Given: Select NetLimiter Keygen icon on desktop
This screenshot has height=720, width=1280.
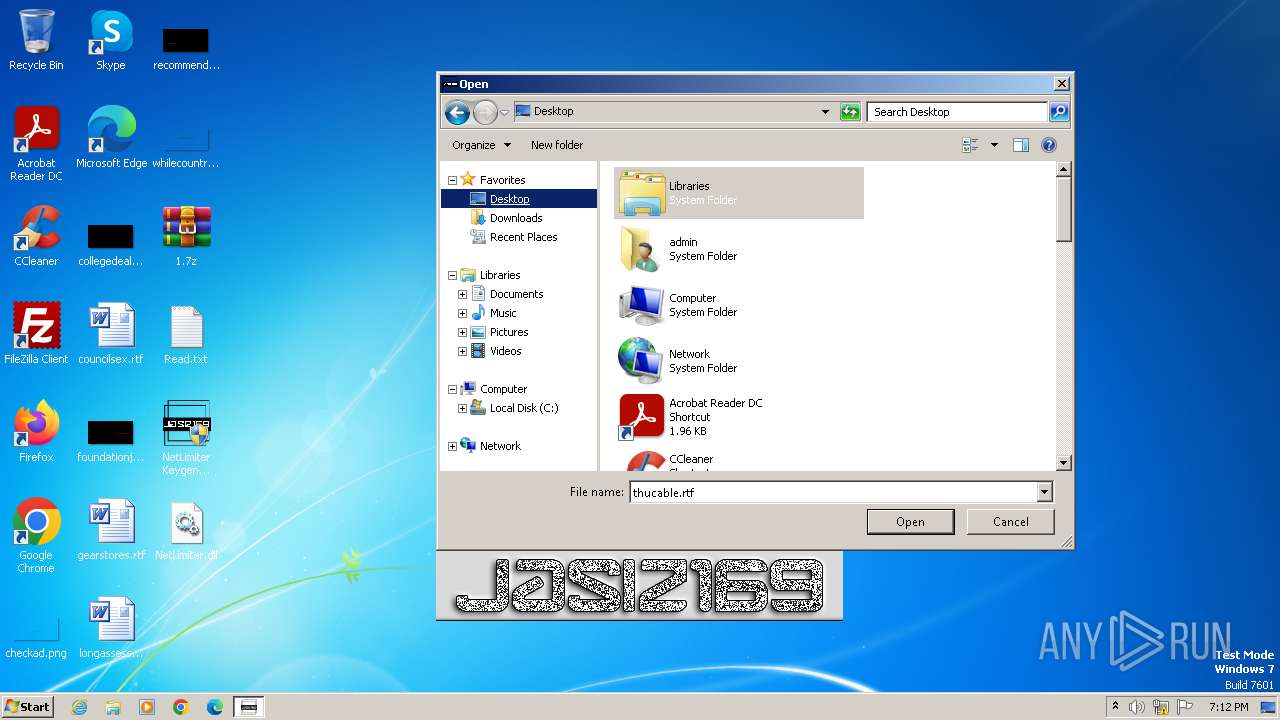Looking at the screenshot, I should [x=186, y=438].
